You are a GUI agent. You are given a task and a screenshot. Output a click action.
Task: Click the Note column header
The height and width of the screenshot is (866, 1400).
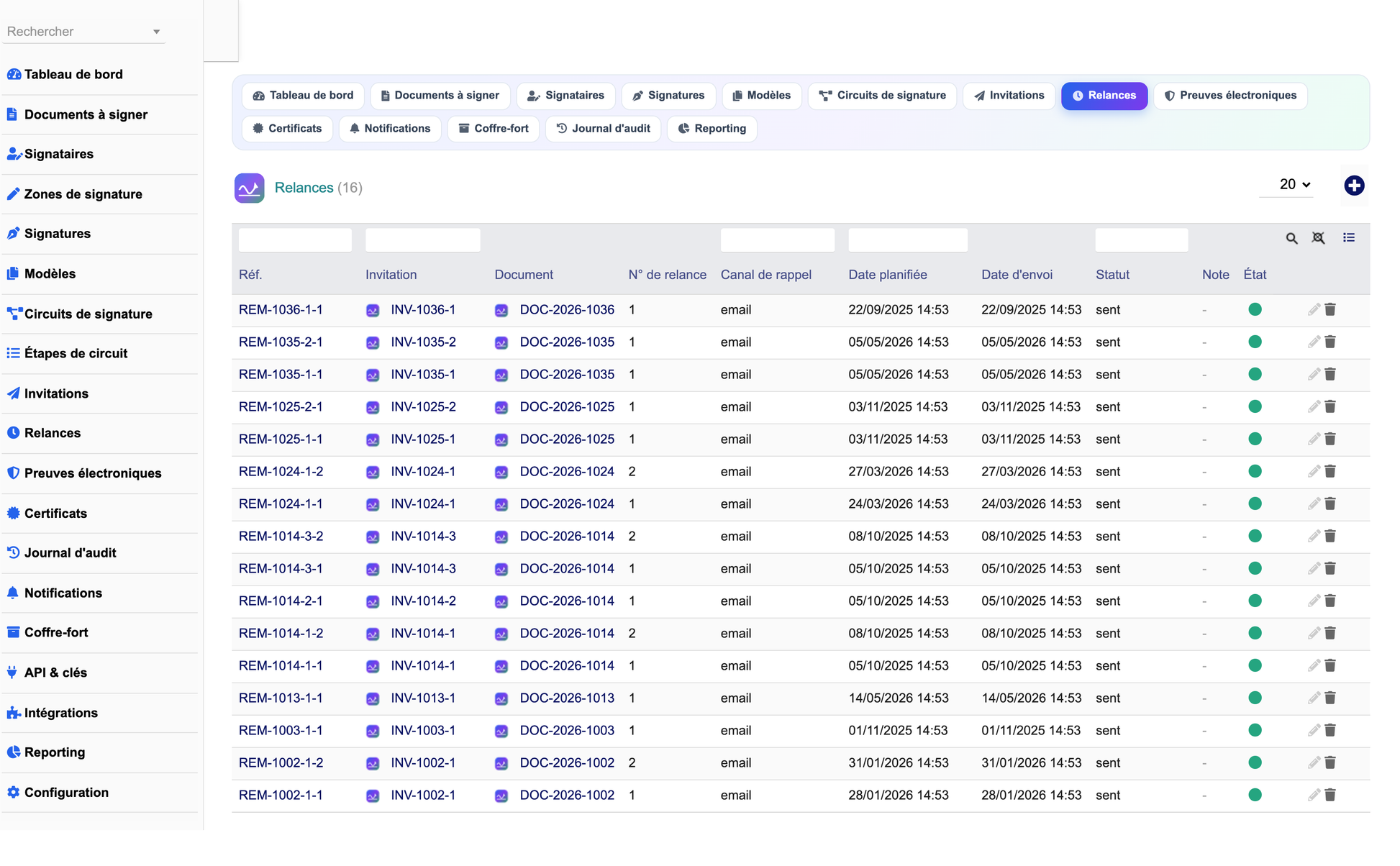click(1215, 275)
